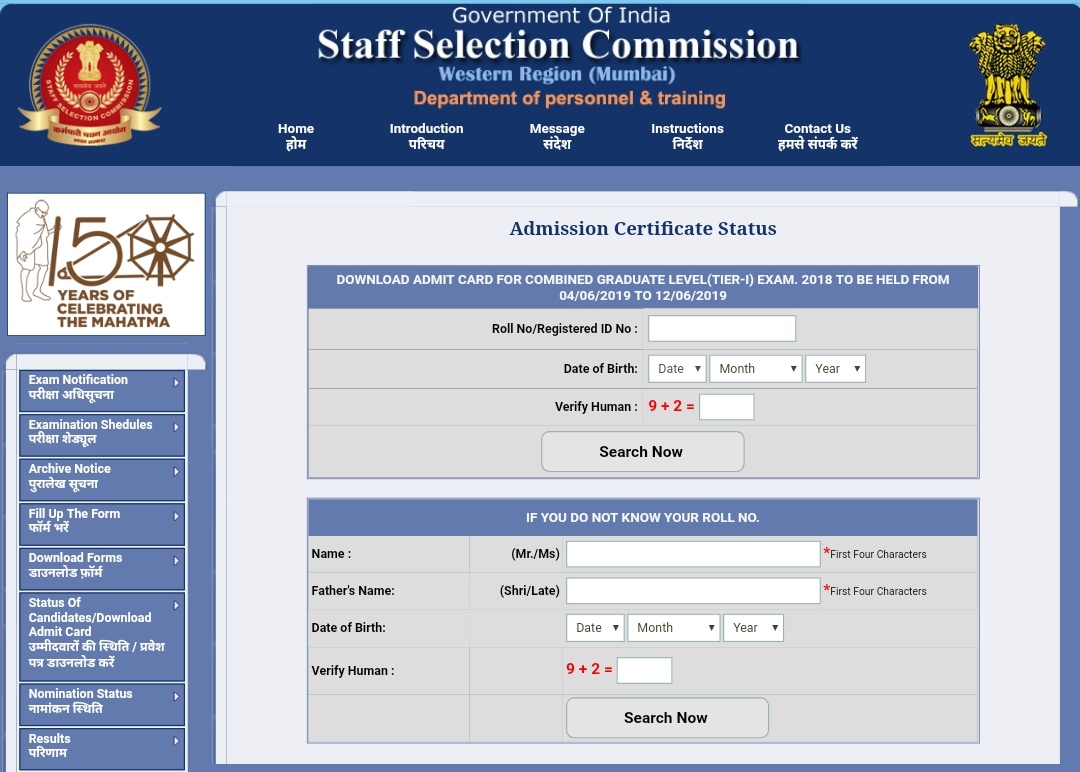This screenshot has height=772, width=1080.
Task: Open the 150 Years of Celebrating the Mahatma banner
Action: [106, 264]
